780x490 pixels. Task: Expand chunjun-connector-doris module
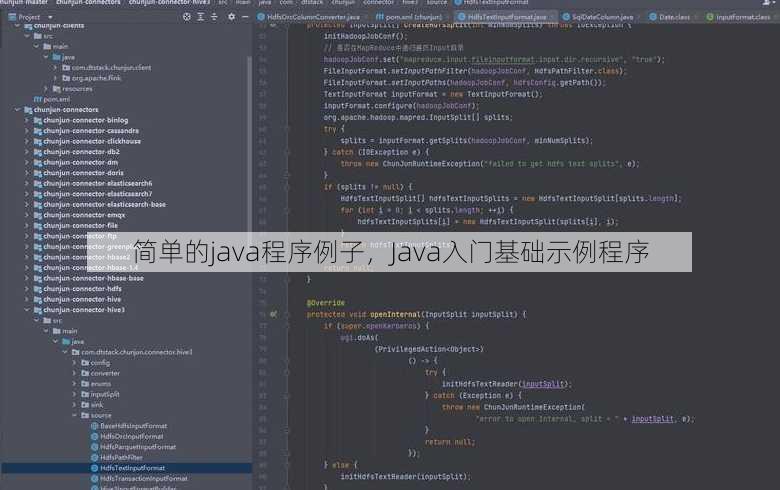tap(27, 173)
